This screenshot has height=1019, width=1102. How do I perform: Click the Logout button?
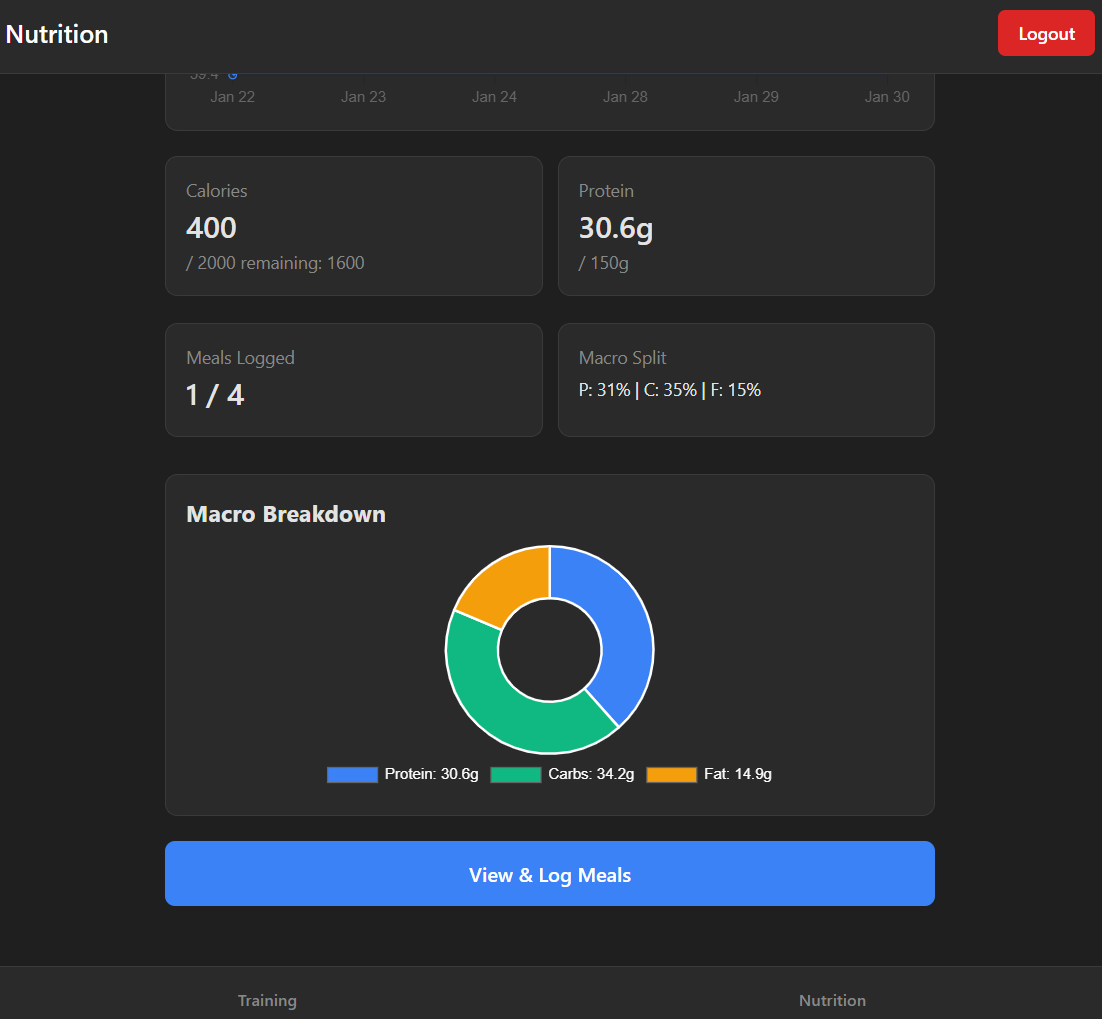click(1045, 32)
